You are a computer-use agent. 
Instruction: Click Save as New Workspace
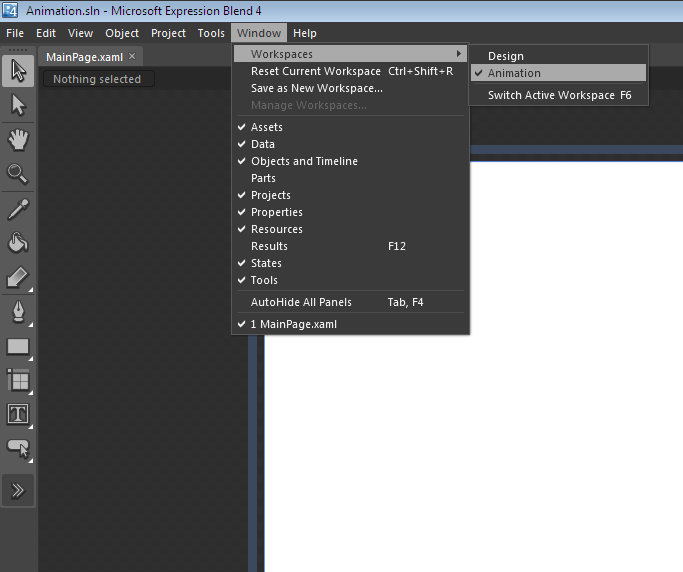[x=351, y=88]
